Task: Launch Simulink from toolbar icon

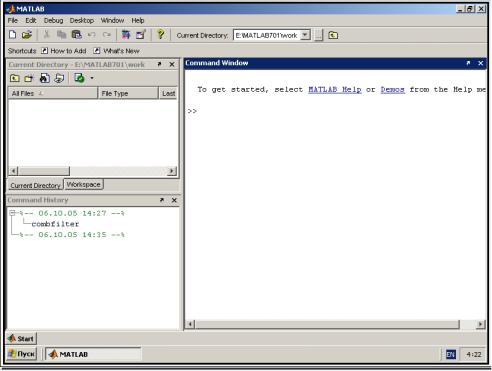Action: point(126,35)
